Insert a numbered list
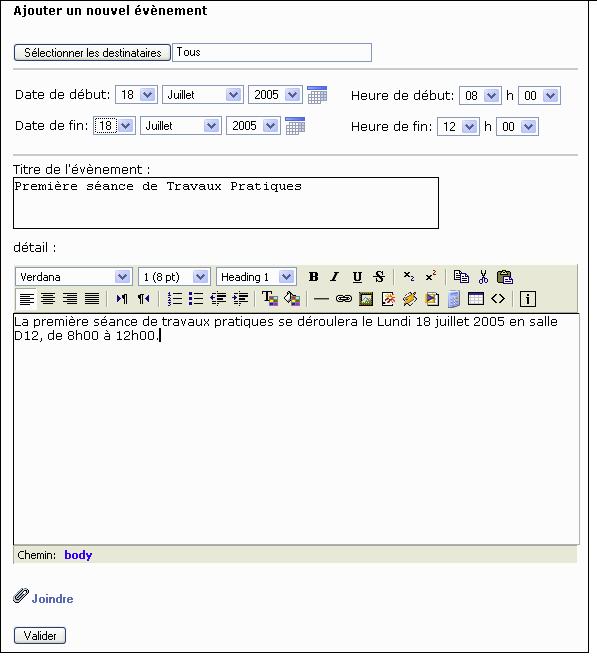597x656 pixels. pos(174,299)
